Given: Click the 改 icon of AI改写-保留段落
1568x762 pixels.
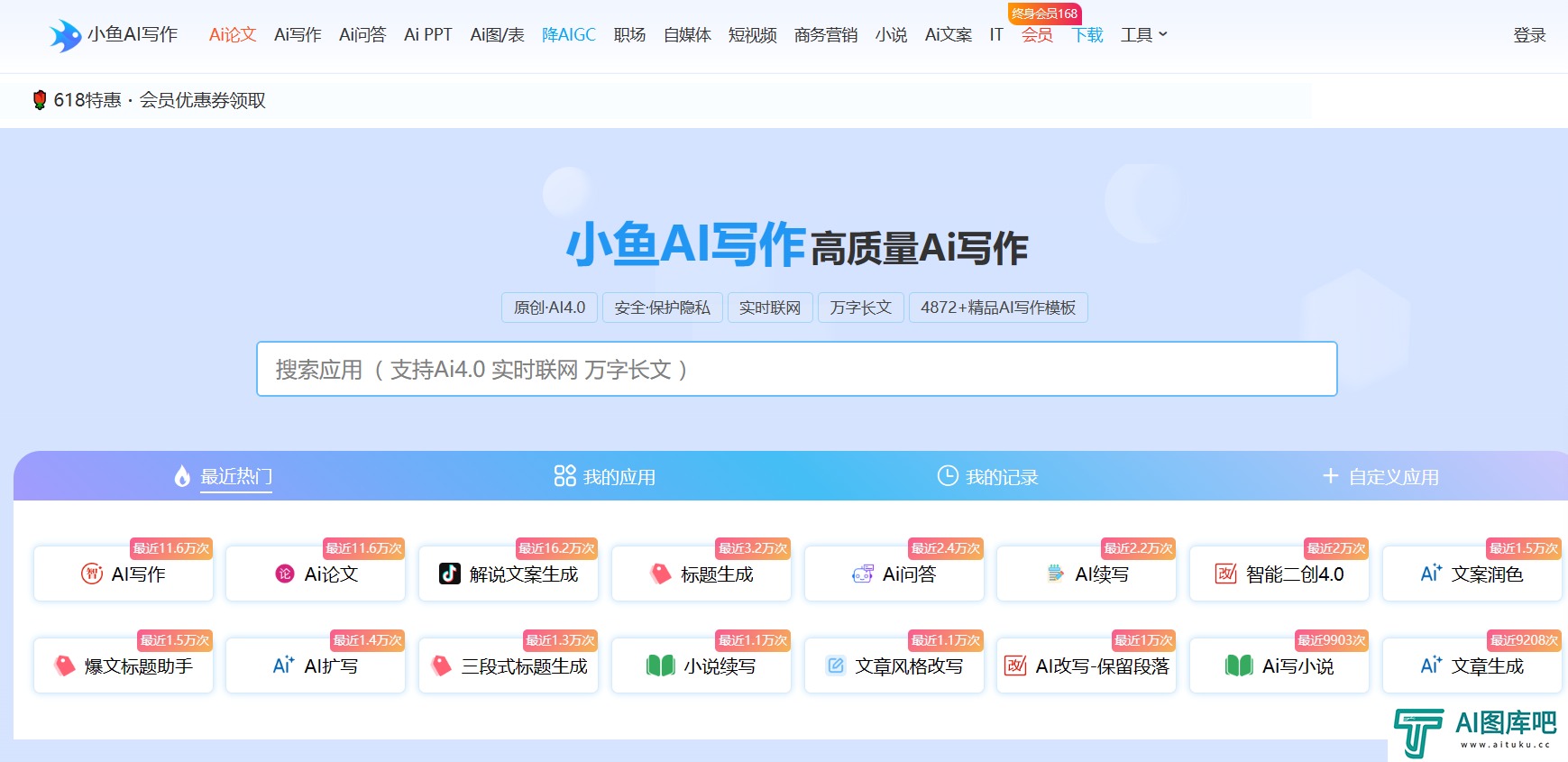Looking at the screenshot, I should [x=1016, y=666].
